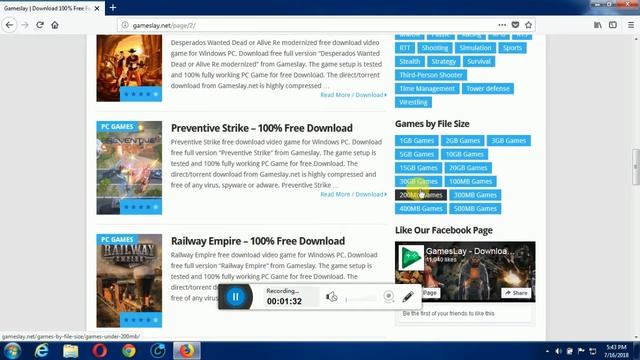Open the Third-Person Shooter tag
This screenshot has height=360, width=640.
[431, 75]
